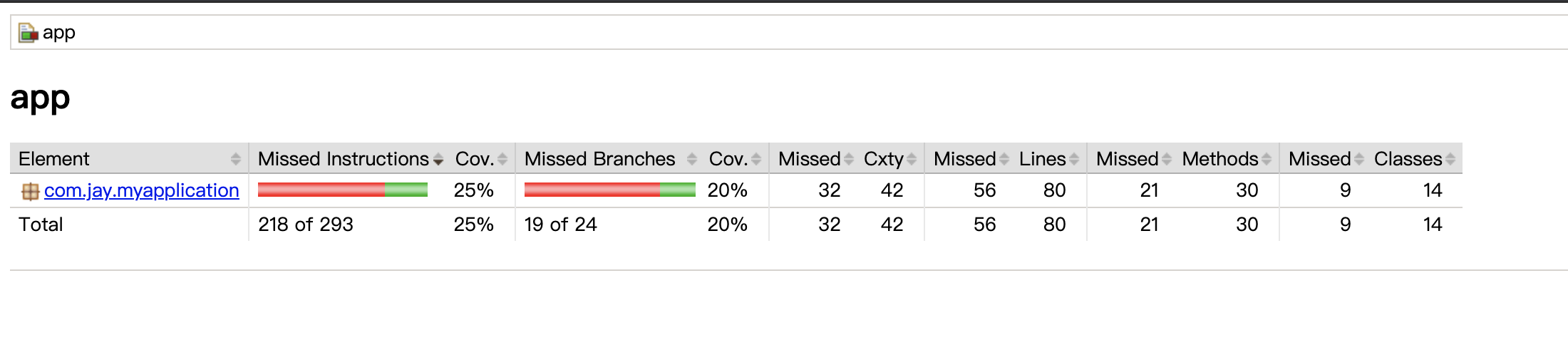Screen dimensions: 1568x355
Task: Sort by Missed header next to Lines
Action: (964, 159)
